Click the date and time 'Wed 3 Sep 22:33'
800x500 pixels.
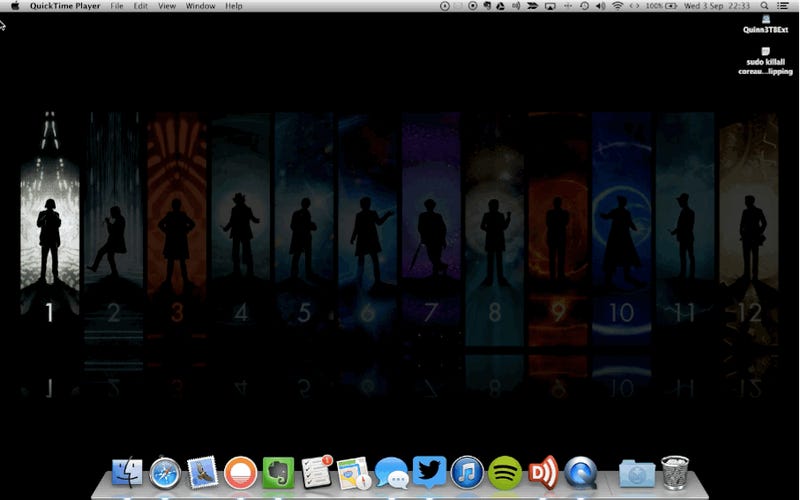717,6
